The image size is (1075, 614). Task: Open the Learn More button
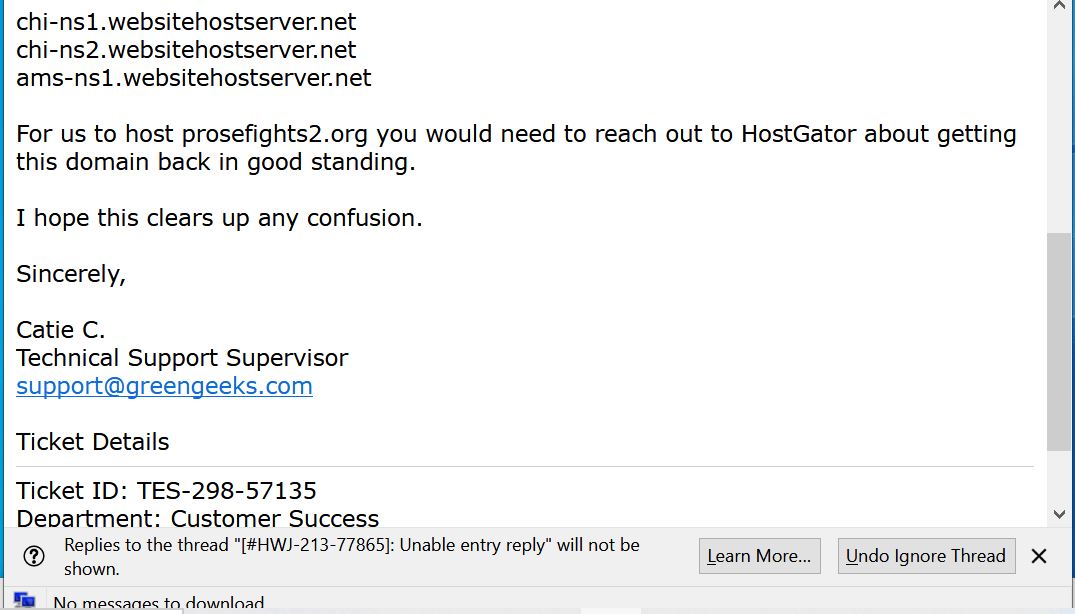759,556
